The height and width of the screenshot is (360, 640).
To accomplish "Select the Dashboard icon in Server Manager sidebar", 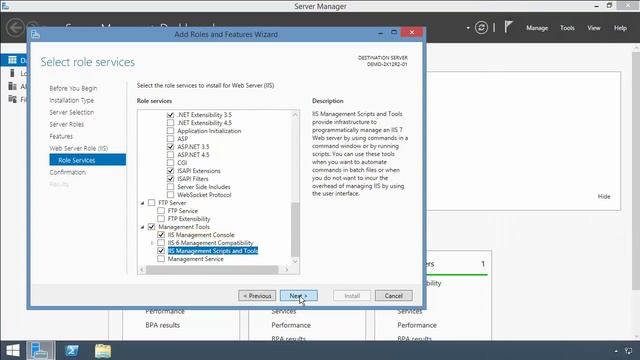I will pyautogui.click(x=12, y=60).
